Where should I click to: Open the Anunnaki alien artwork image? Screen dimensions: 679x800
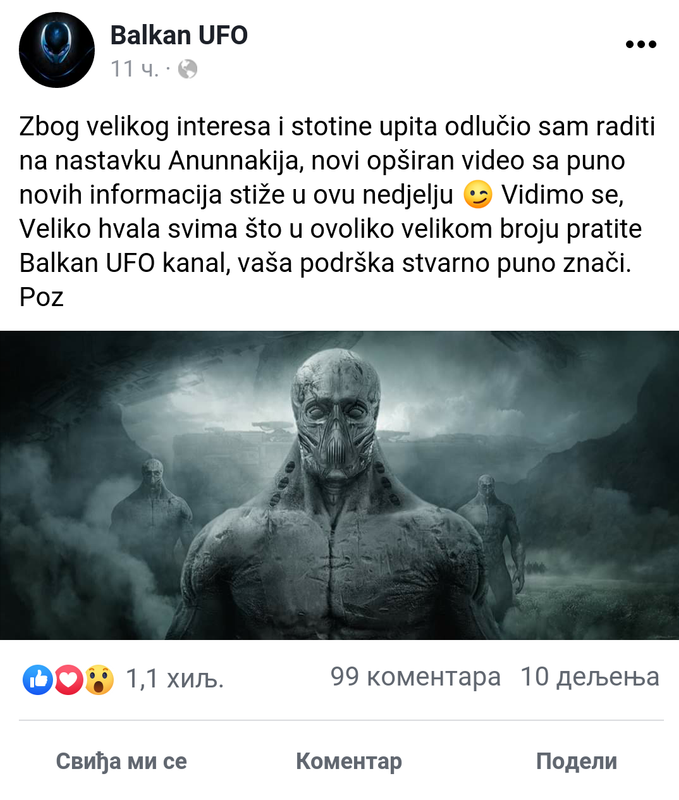pyautogui.click(x=339, y=485)
